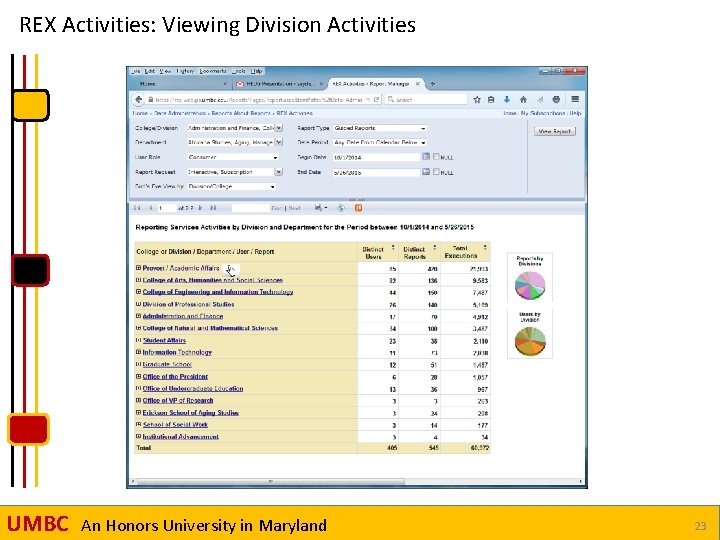Click the browser search box
This screenshot has height=540, width=720.
[426, 99]
